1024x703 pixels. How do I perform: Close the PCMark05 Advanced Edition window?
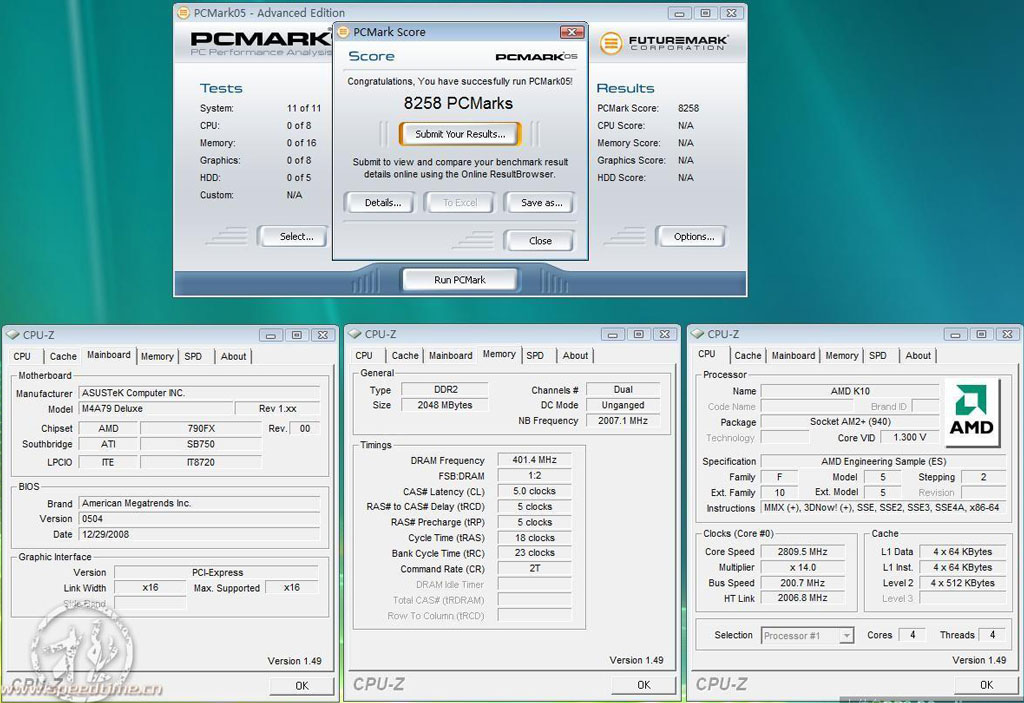click(x=731, y=13)
